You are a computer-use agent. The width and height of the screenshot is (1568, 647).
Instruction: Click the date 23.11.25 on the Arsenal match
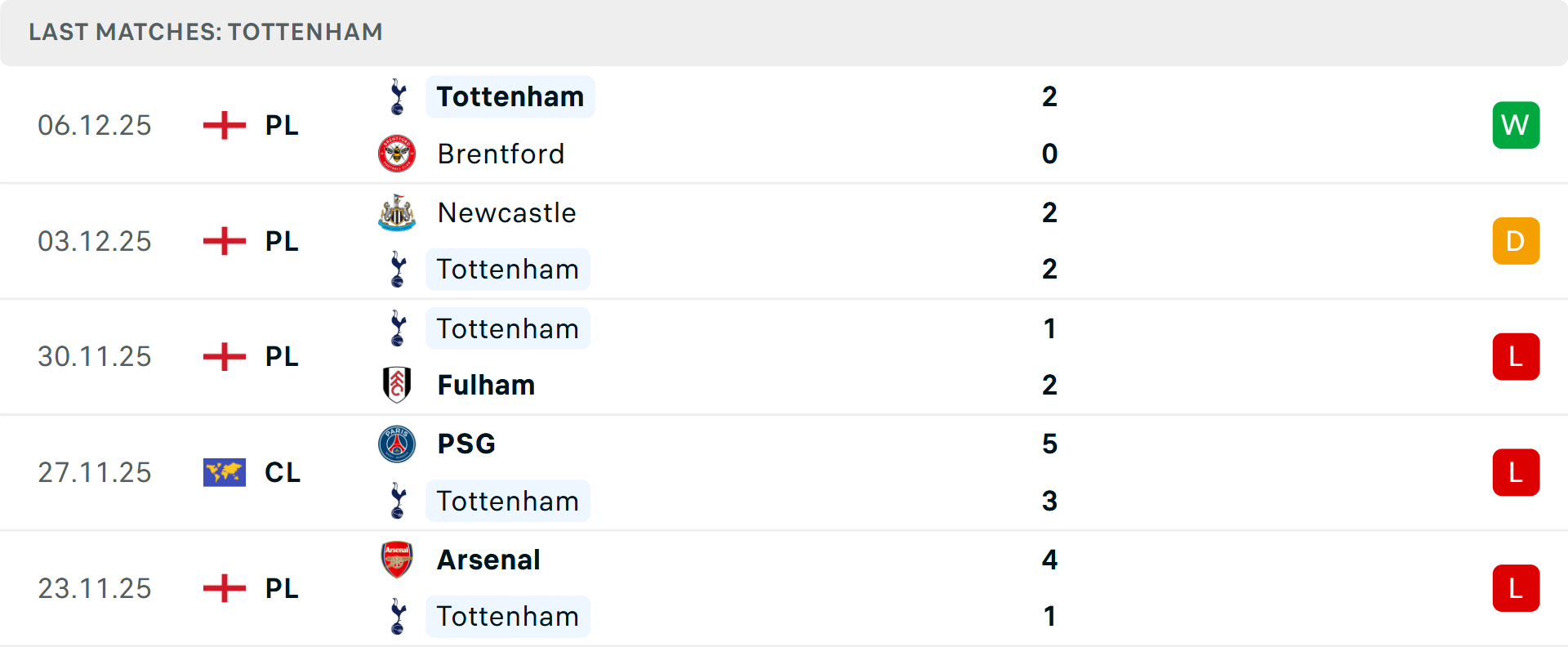(94, 588)
